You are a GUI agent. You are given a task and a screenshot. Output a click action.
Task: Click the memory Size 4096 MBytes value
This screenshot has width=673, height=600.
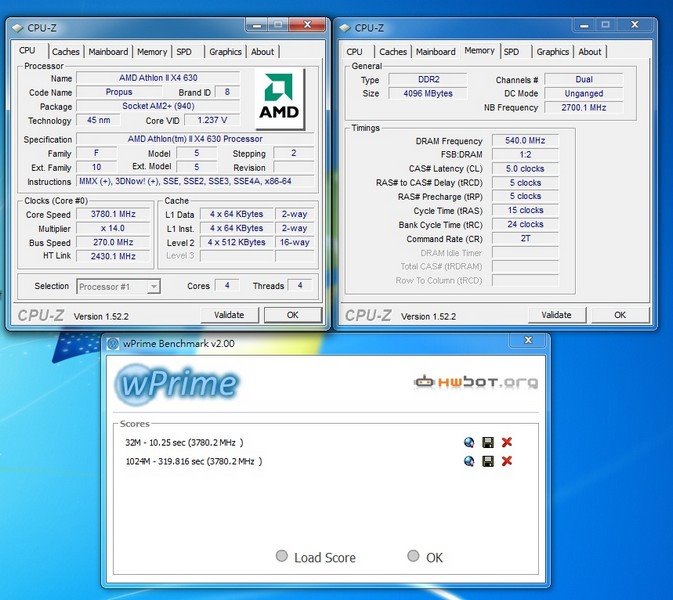[x=427, y=94]
